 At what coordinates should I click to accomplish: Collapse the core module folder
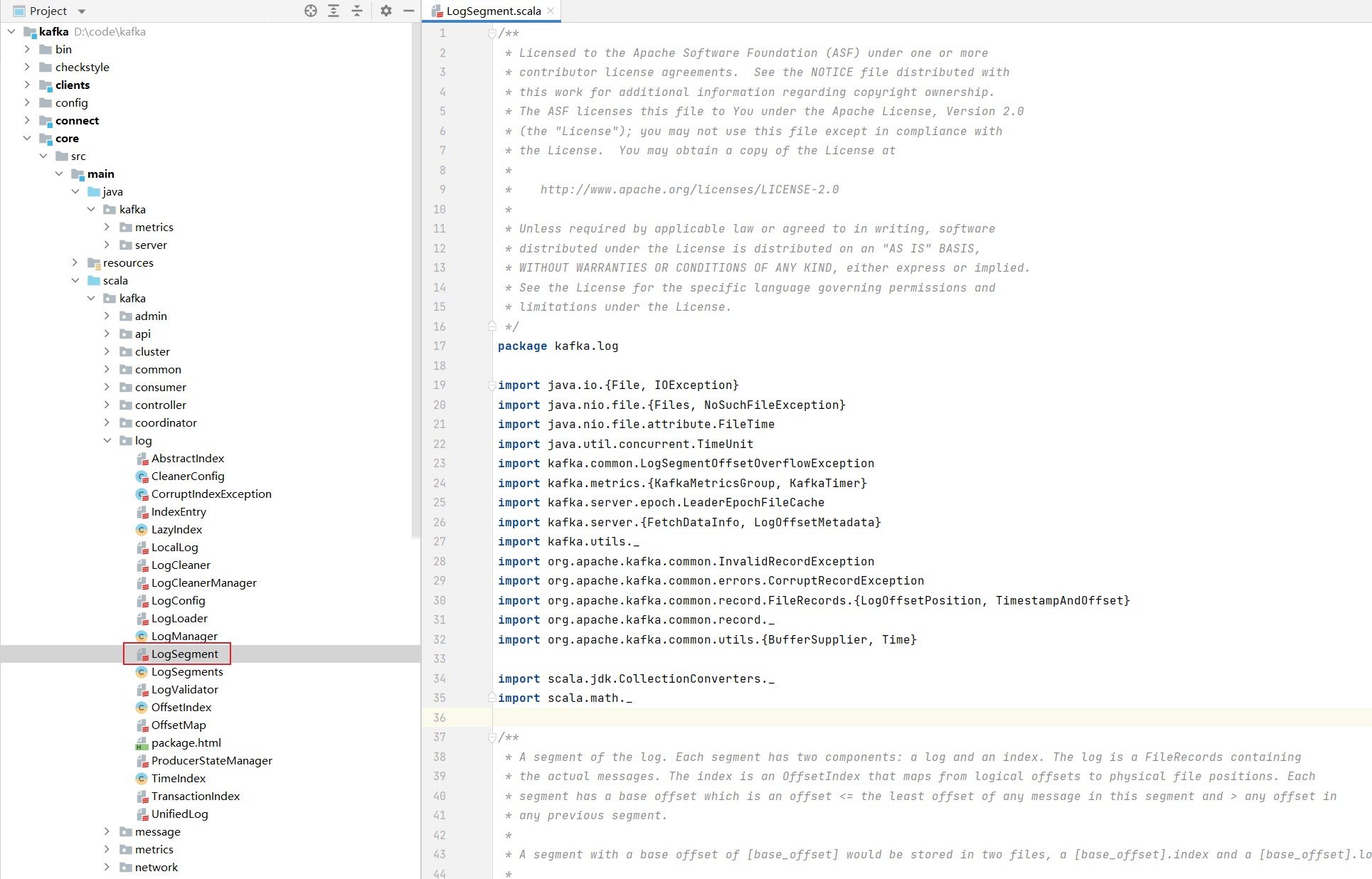point(27,138)
